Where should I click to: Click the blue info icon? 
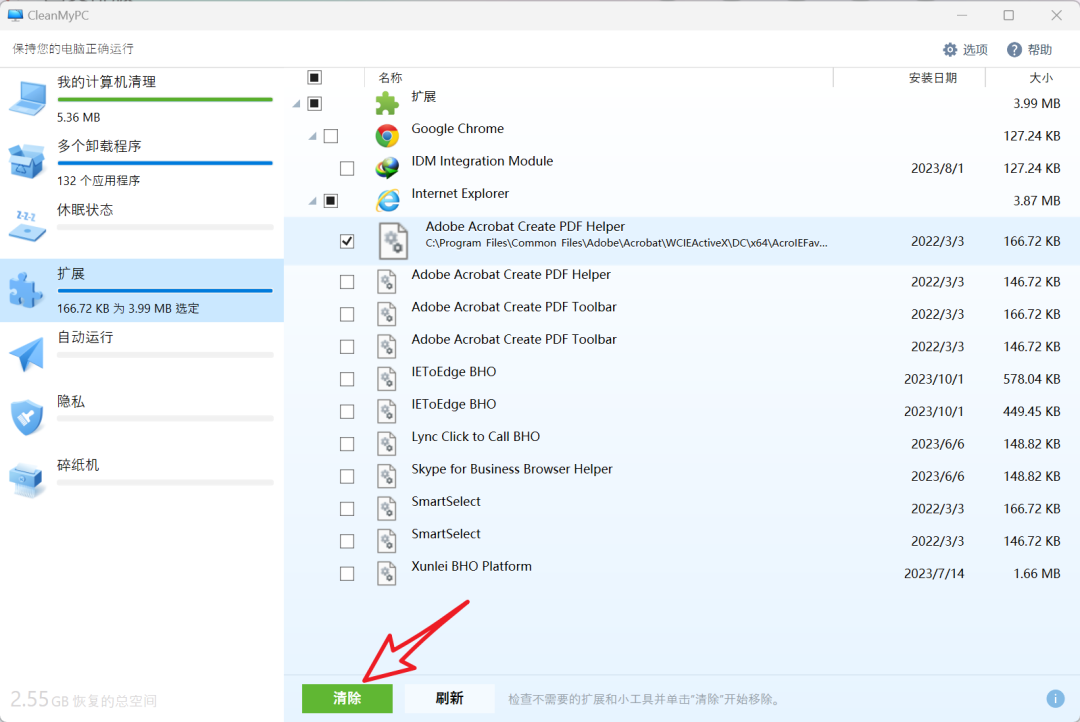coord(1055,699)
